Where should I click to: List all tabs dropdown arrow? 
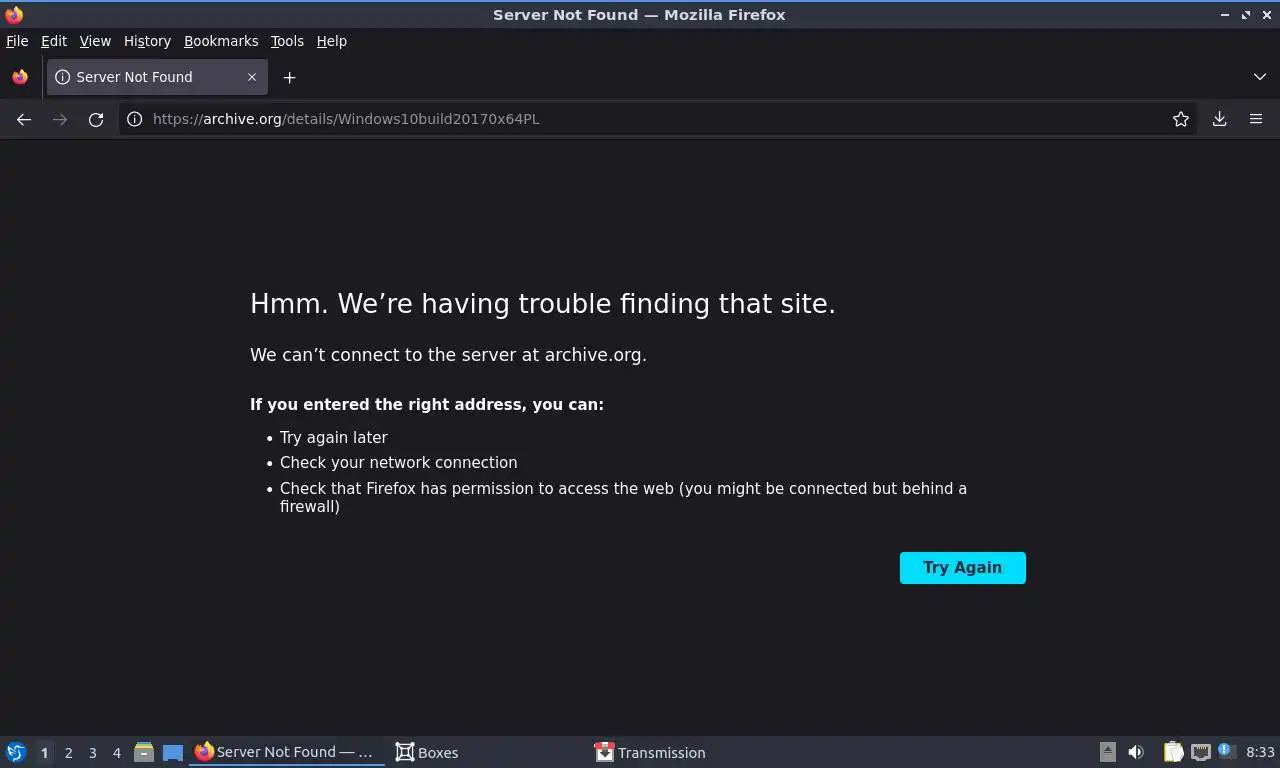click(1260, 77)
